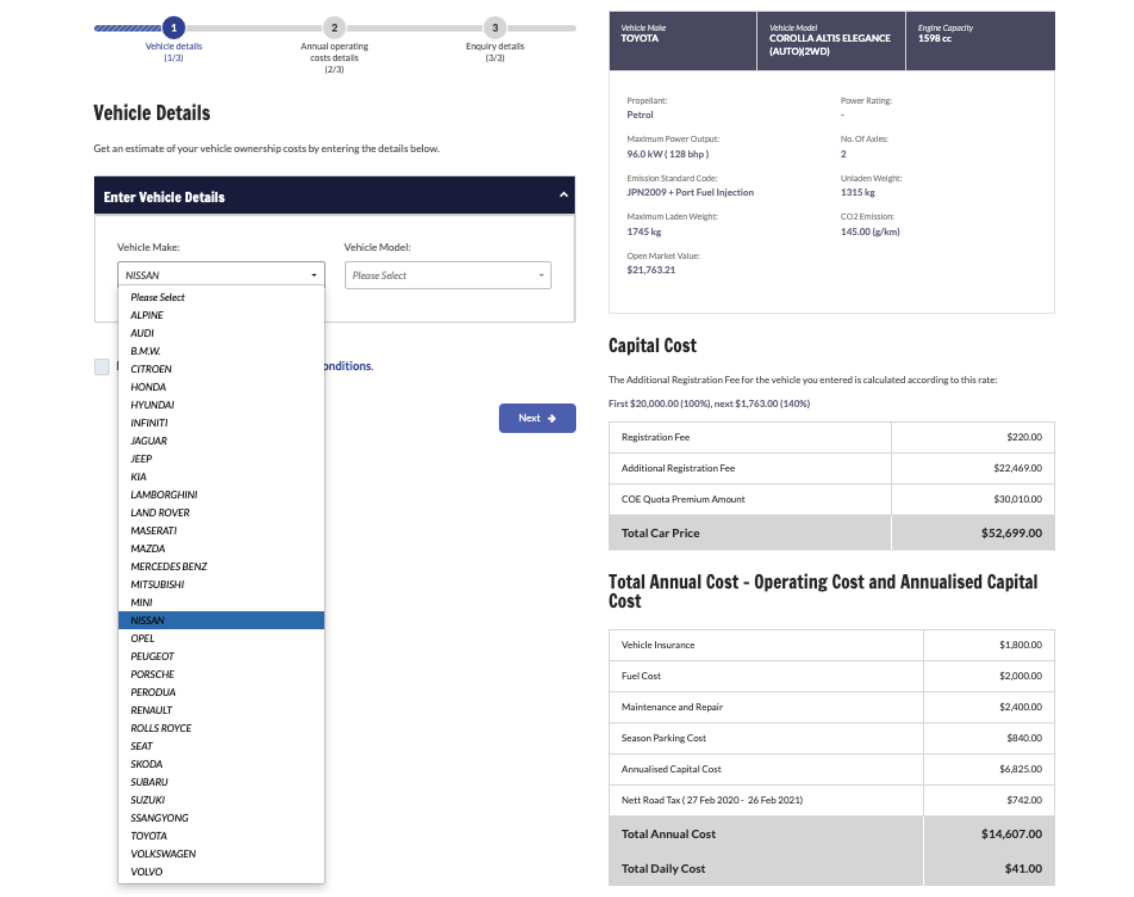Select LAMBORGHINI from the make options
The height and width of the screenshot is (897, 1134).
[164, 495]
